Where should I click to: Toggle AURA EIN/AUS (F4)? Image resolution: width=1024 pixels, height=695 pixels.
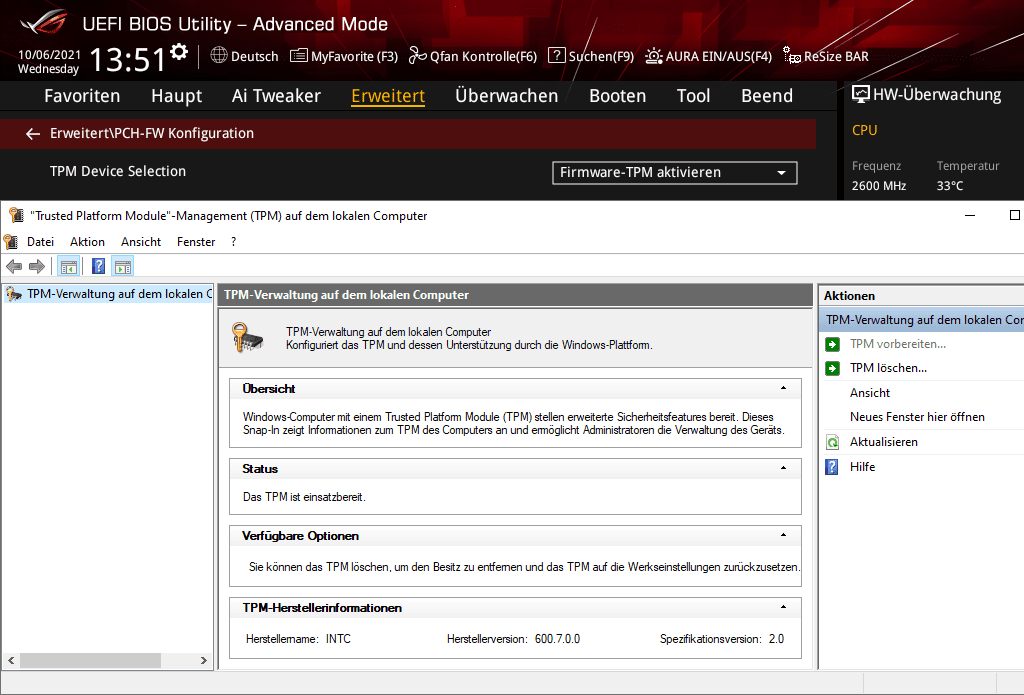pyautogui.click(x=709, y=56)
